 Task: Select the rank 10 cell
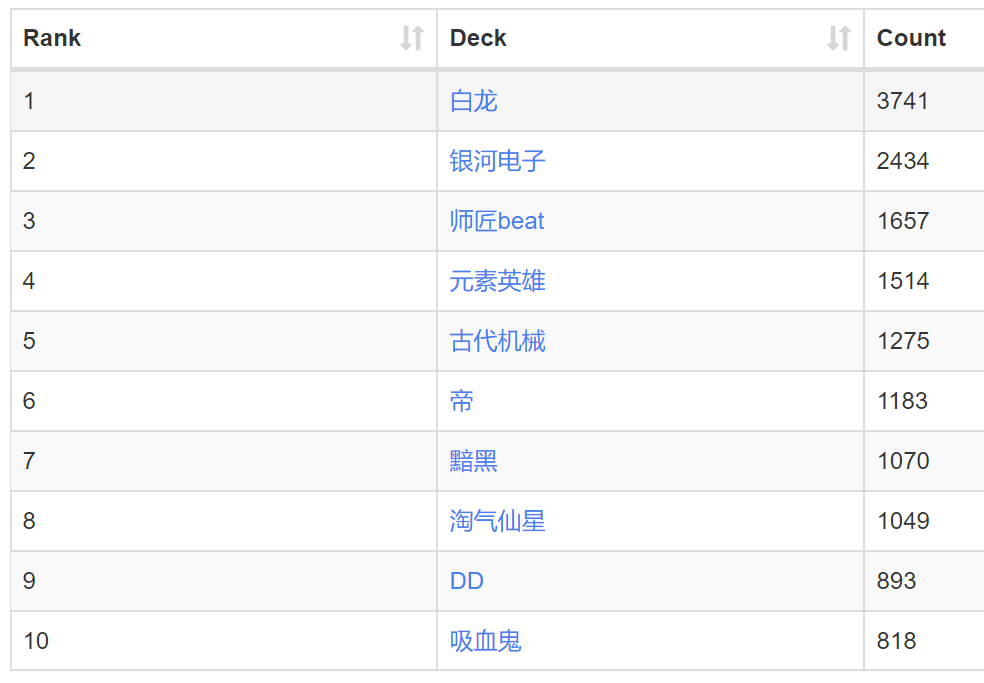tap(224, 641)
